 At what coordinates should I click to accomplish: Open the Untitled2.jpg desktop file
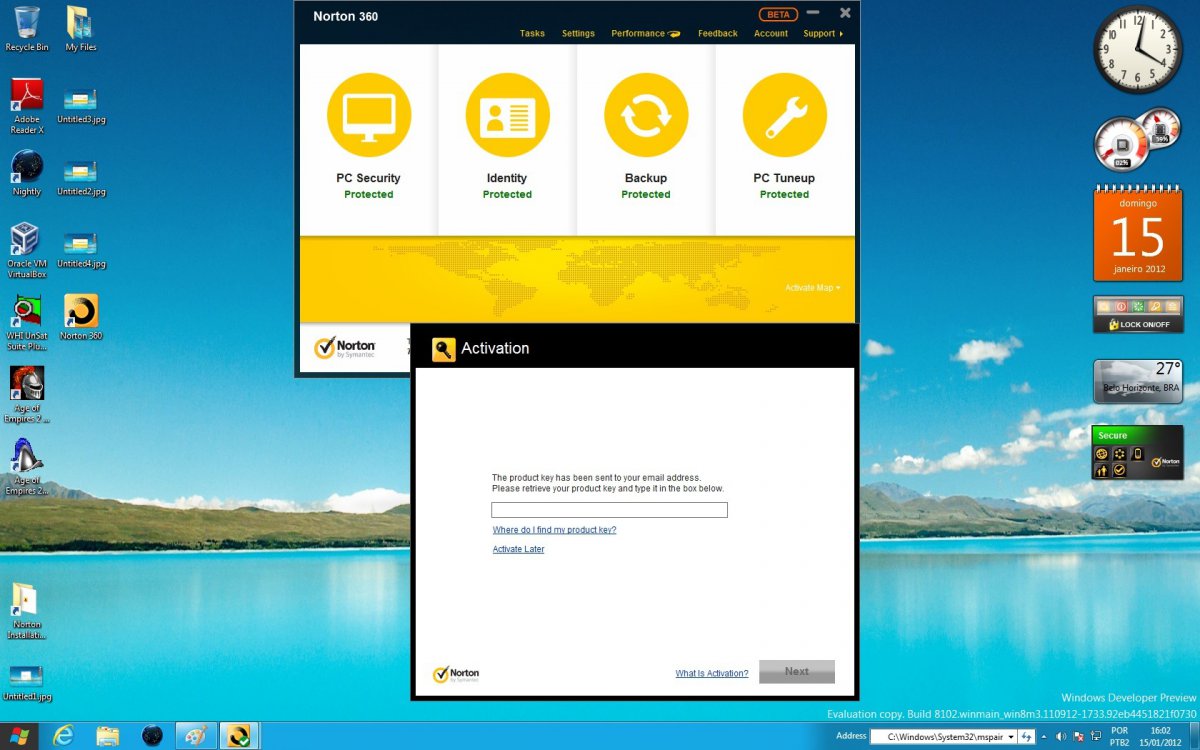[81, 178]
